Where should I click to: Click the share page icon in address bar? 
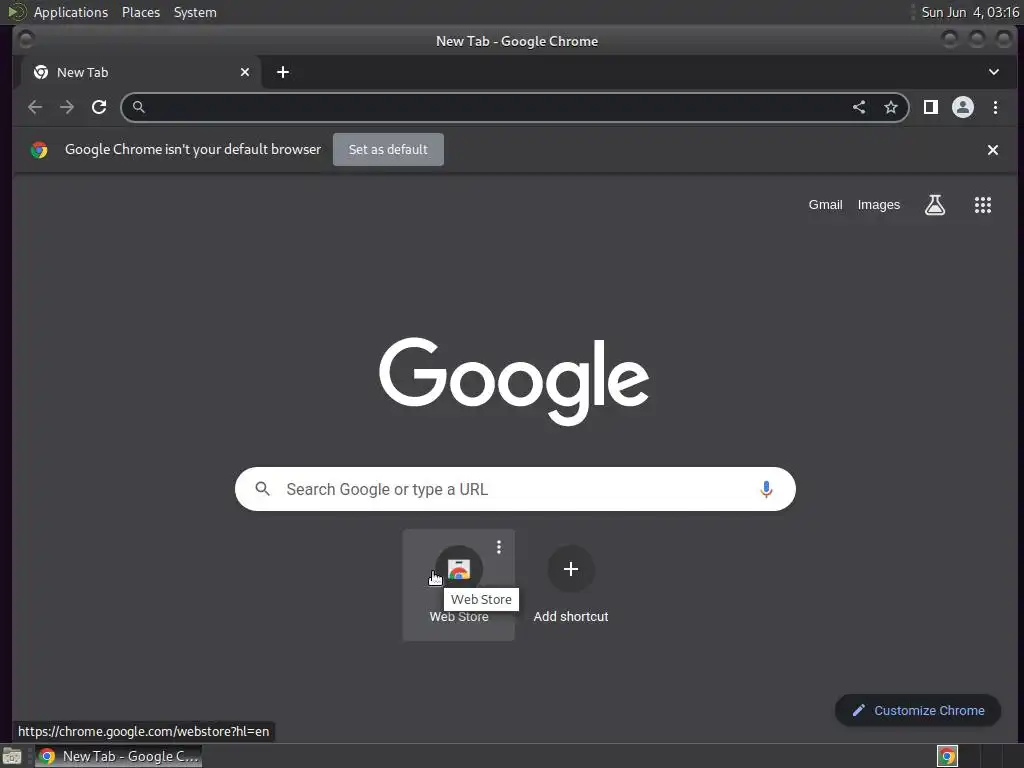(x=859, y=107)
